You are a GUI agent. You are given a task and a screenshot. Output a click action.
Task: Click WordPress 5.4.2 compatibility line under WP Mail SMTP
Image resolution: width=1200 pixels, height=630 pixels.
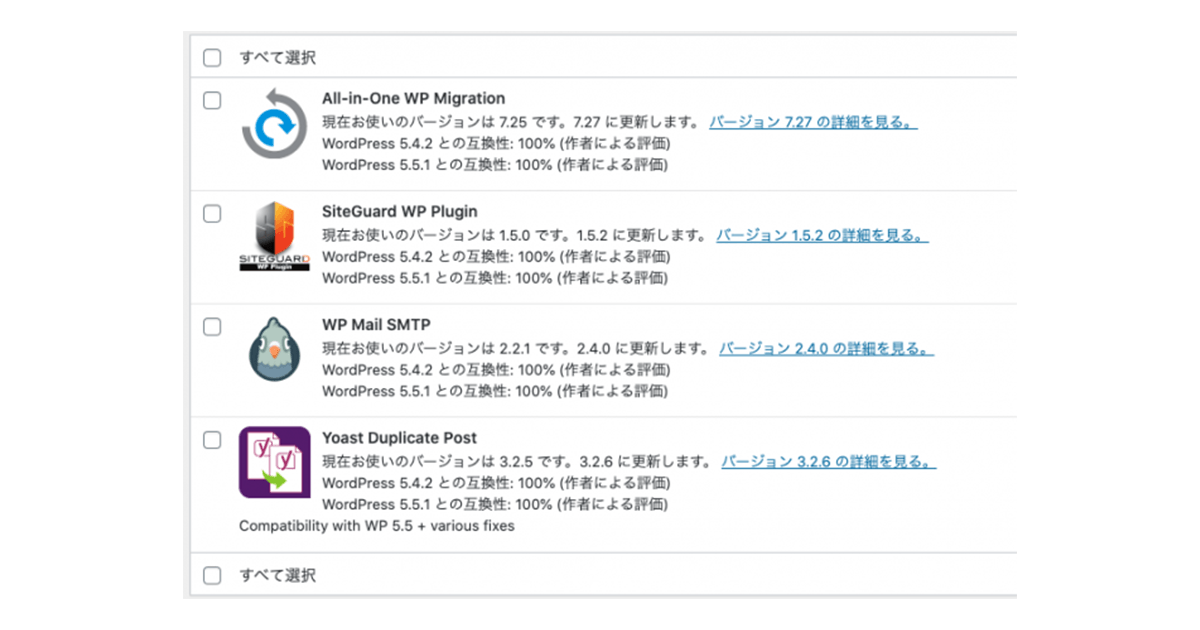tap(495, 370)
